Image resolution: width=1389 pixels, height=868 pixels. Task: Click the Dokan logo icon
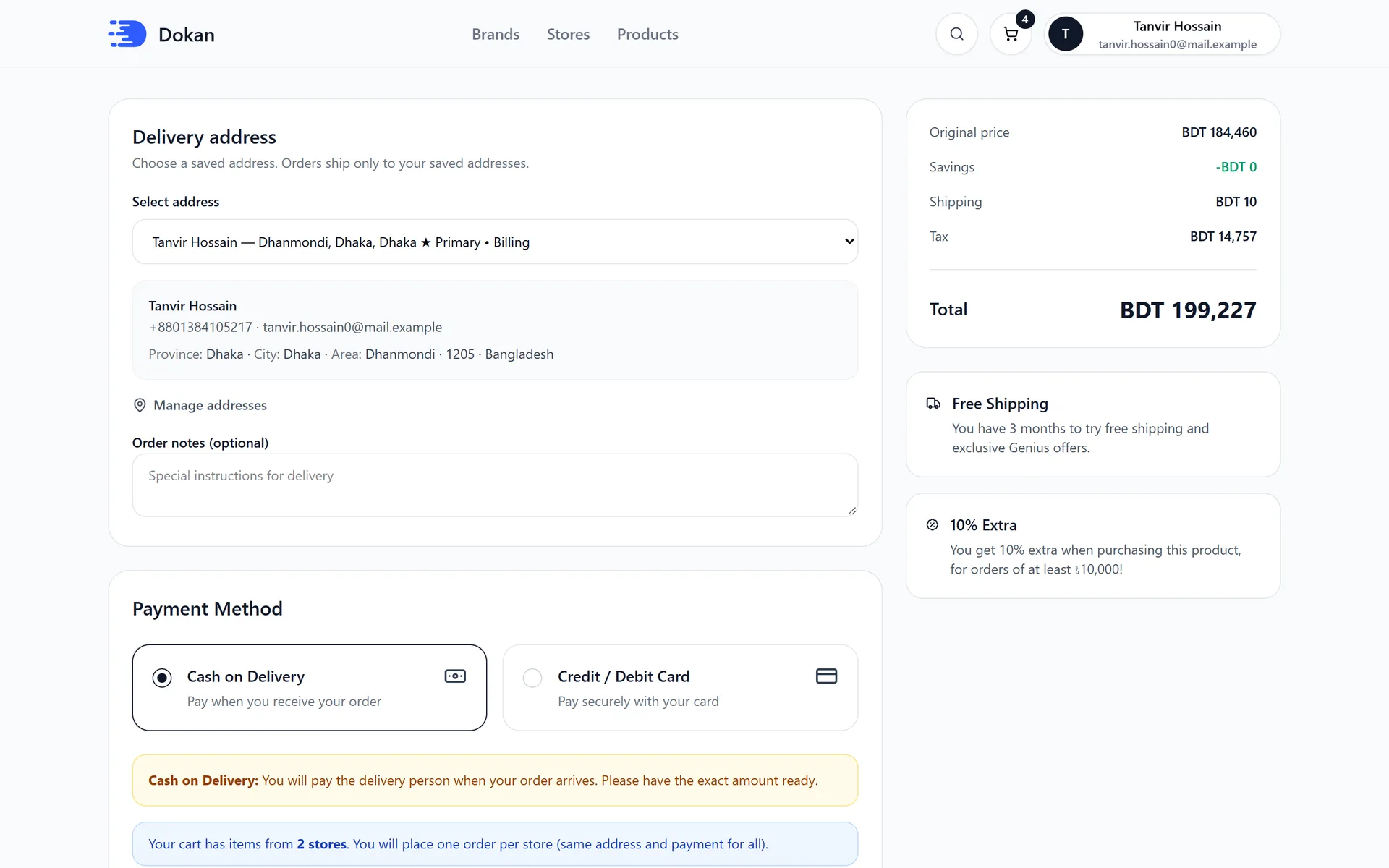pyautogui.click(x=127, y=34)
